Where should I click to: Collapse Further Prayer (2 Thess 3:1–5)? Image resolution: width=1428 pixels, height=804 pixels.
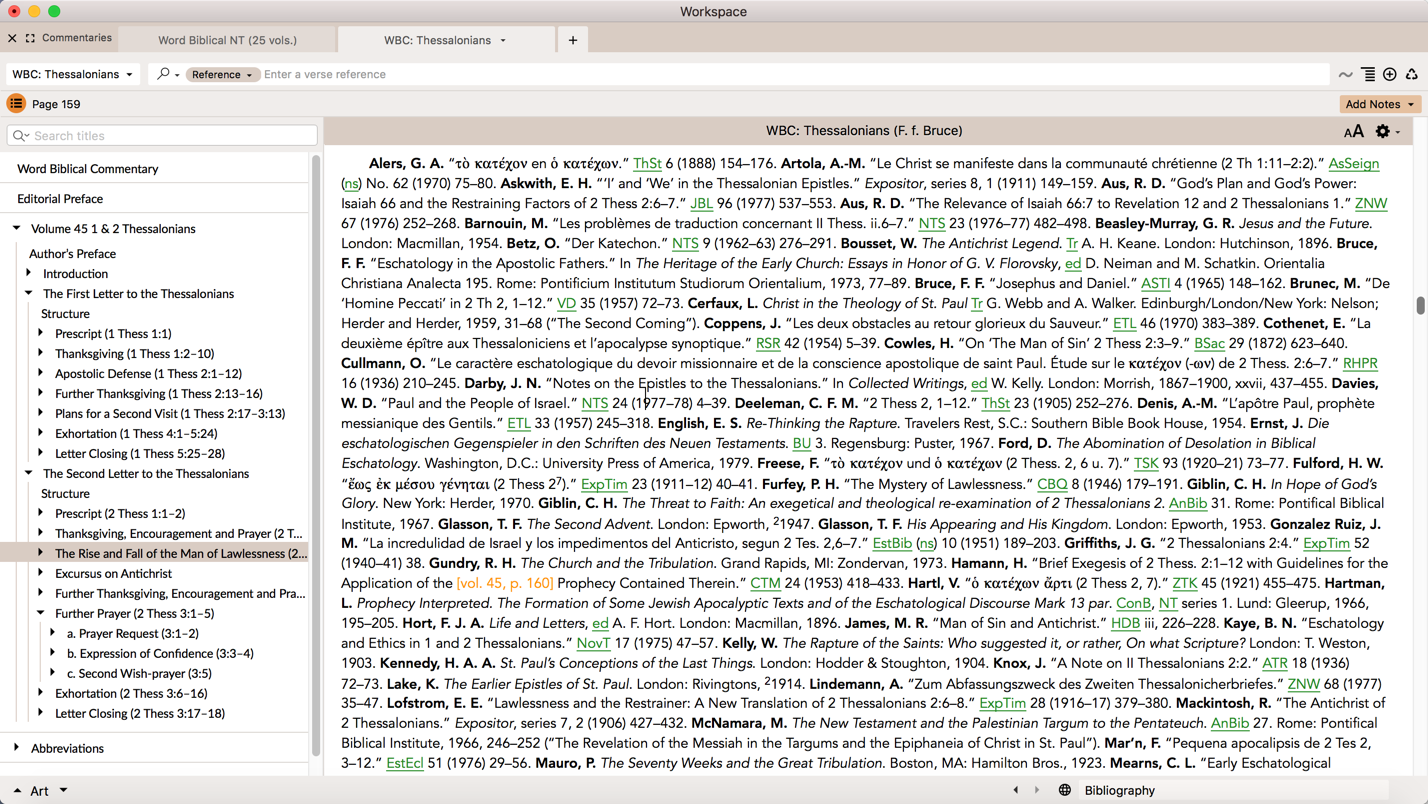(41, 613)
